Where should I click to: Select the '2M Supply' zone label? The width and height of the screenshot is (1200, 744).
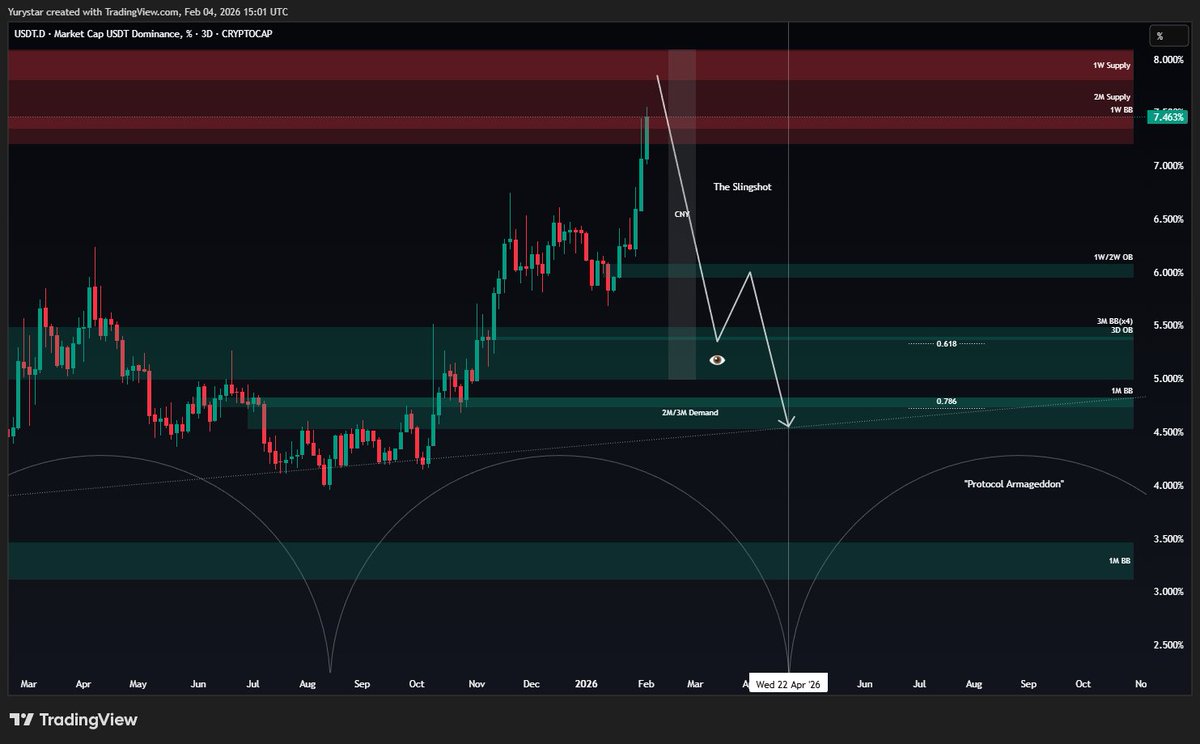pyautogui.click(x=1112, y=97)
